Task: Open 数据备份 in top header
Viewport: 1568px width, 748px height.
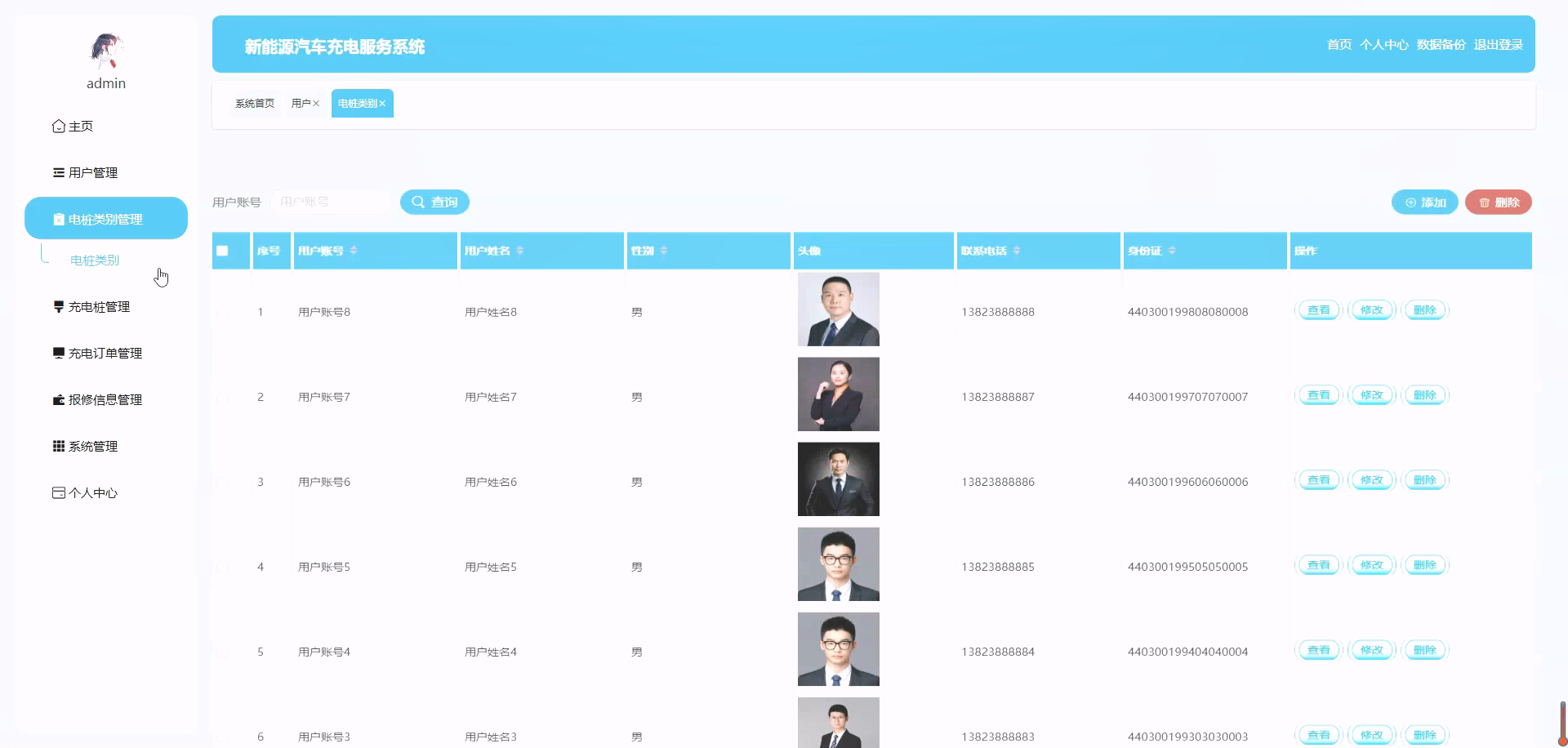Action: click(x=1441, y=44)
